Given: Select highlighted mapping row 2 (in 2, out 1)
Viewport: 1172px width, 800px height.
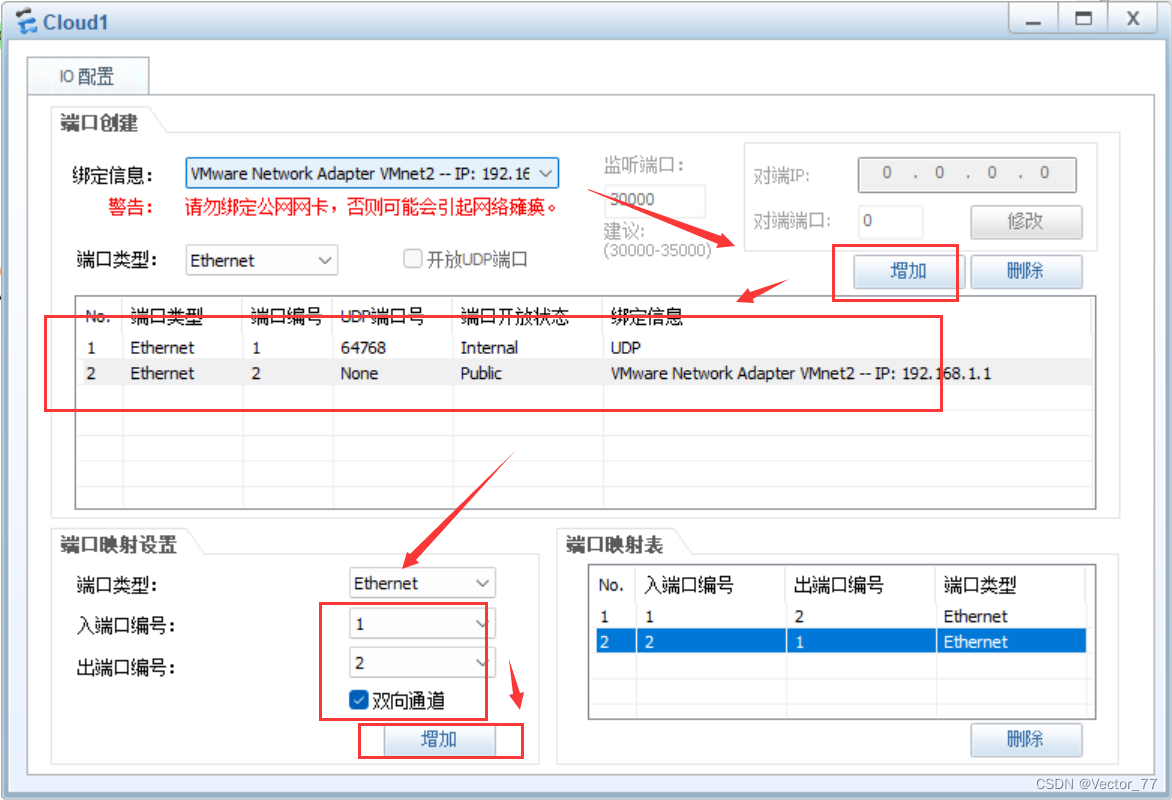Looking at the screenshot, I should pyautogui.click(x=840, y=641).
